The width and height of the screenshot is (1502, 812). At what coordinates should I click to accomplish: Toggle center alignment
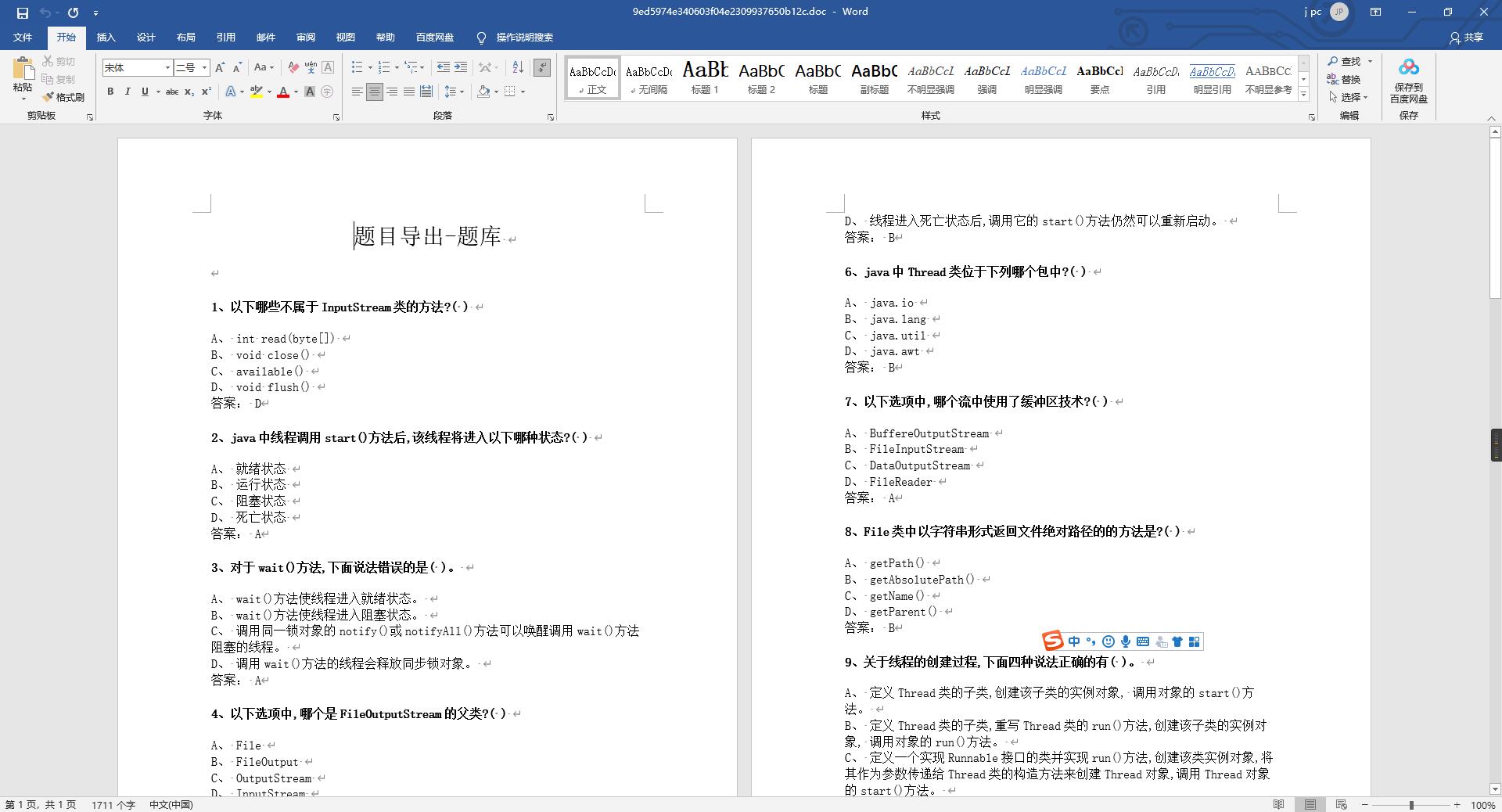(375, 92)
